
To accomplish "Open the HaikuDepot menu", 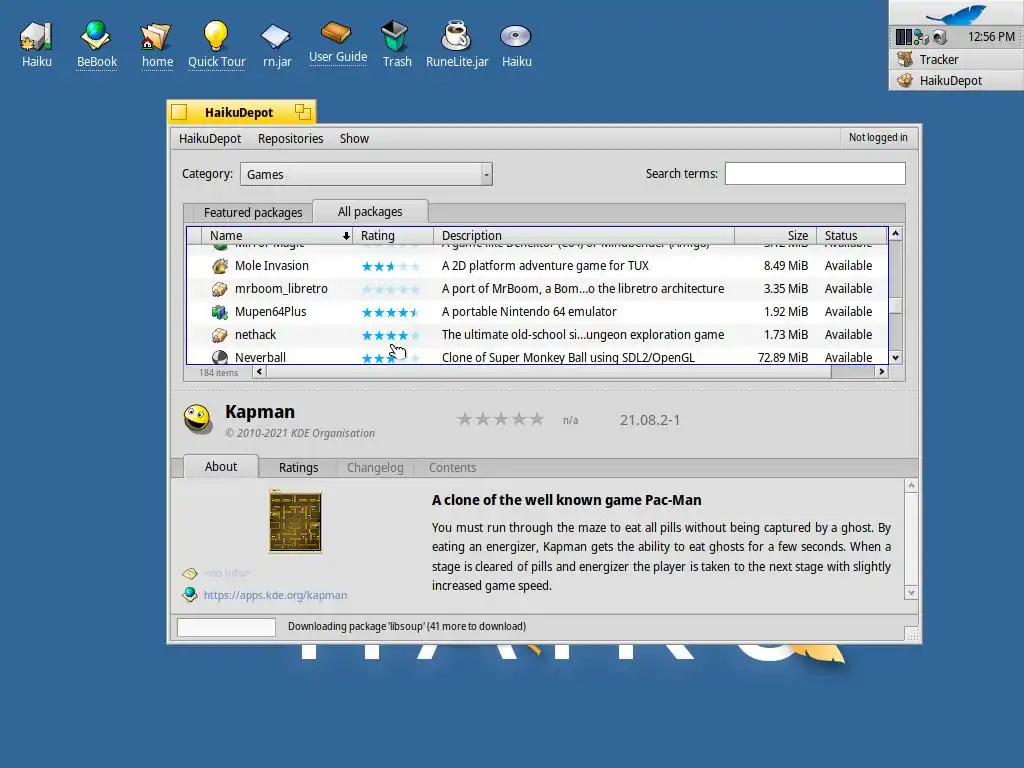I will [210, 138].
